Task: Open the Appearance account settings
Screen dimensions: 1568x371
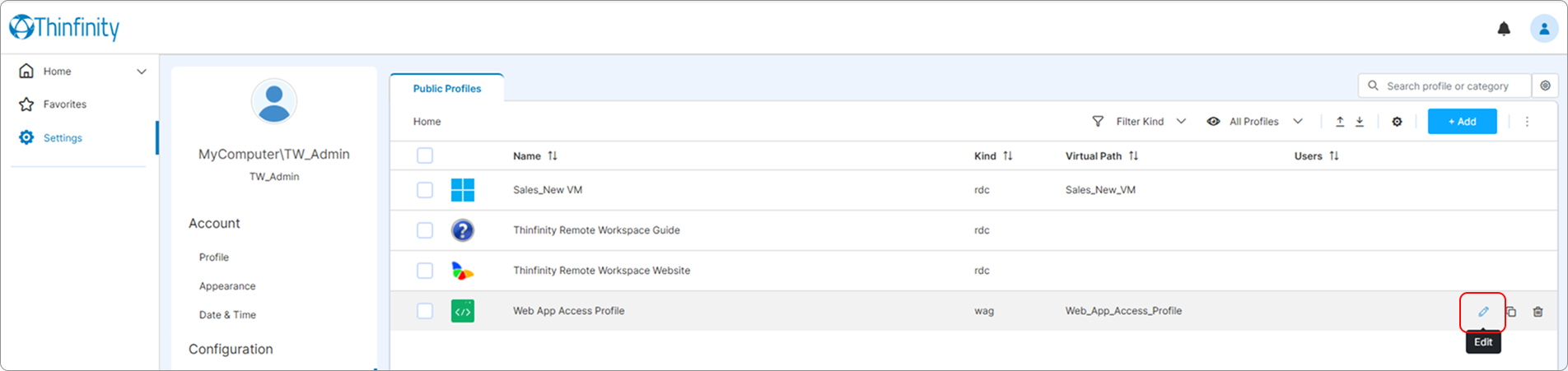Action: pos(227,286)
